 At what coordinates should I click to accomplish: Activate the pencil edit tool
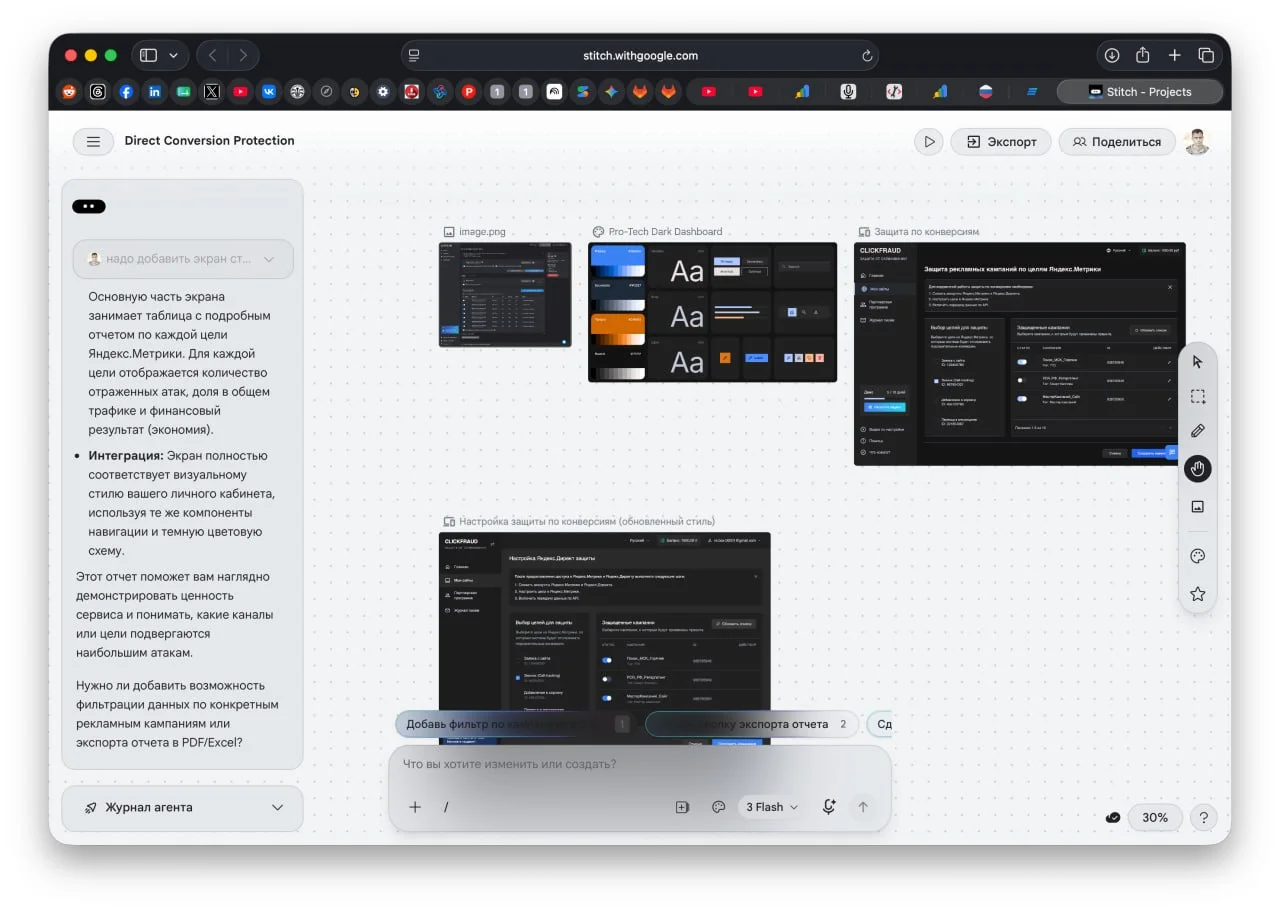click(x=1197, y=431)
